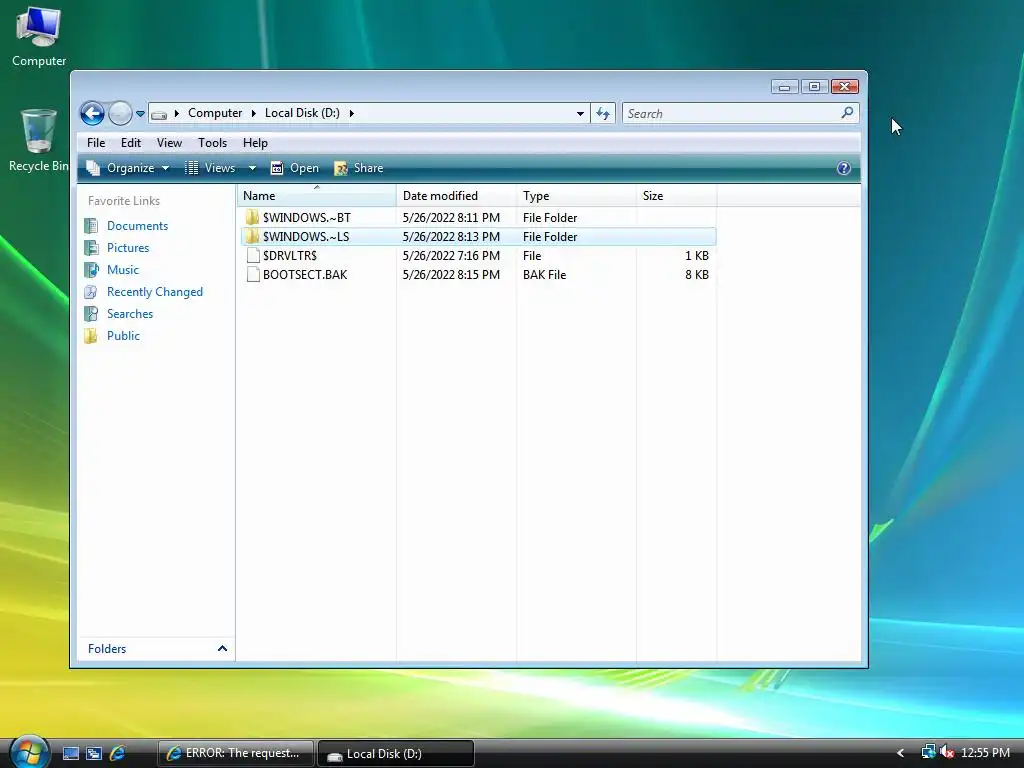Expand the arrow after Computer breadcrumb
The image size is (1024, 768).
tap(253, 114)
